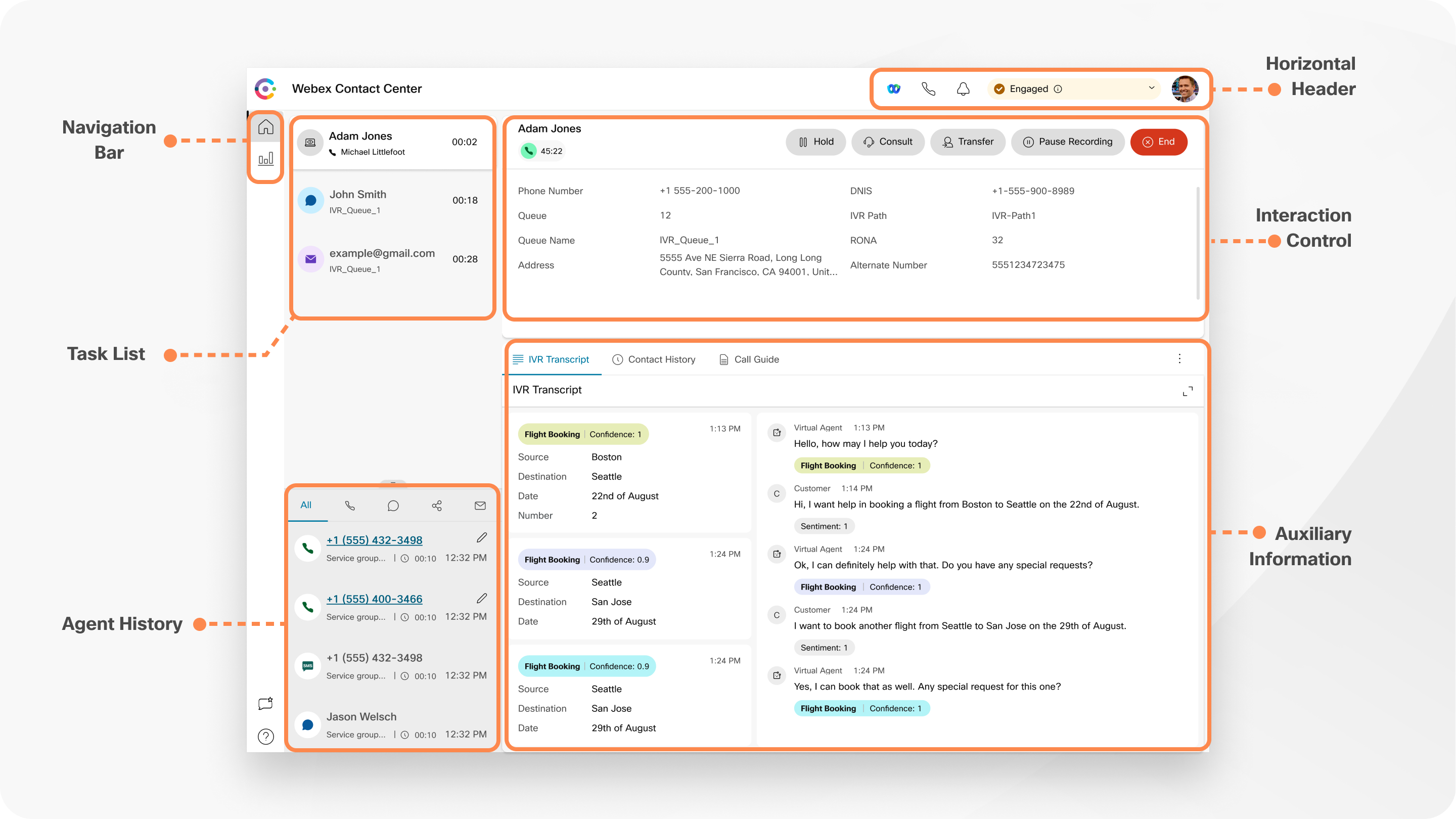Select the Consult call option

click(x=886, y=142)
